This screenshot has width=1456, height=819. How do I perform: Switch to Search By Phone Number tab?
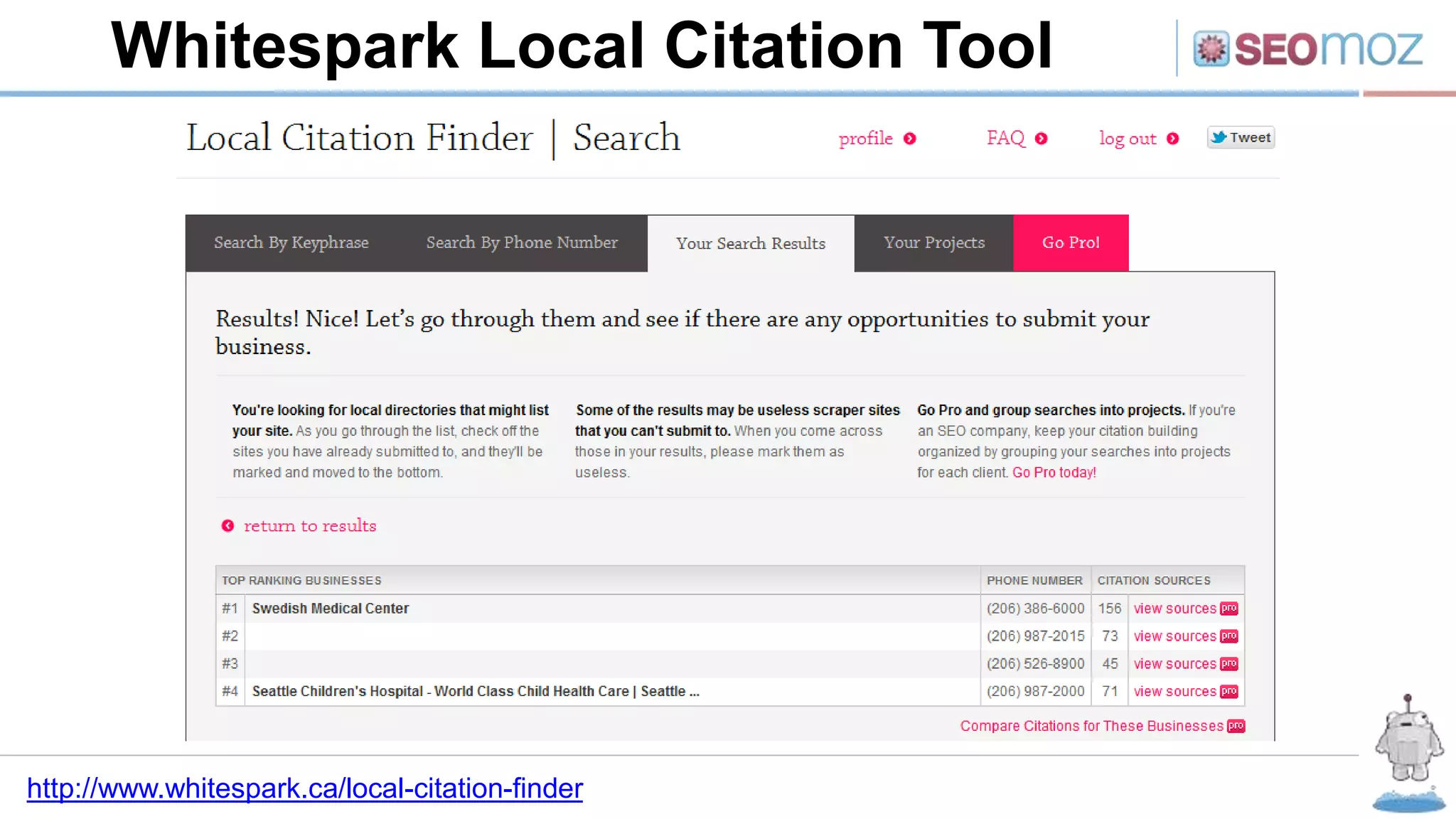[522, 243]
